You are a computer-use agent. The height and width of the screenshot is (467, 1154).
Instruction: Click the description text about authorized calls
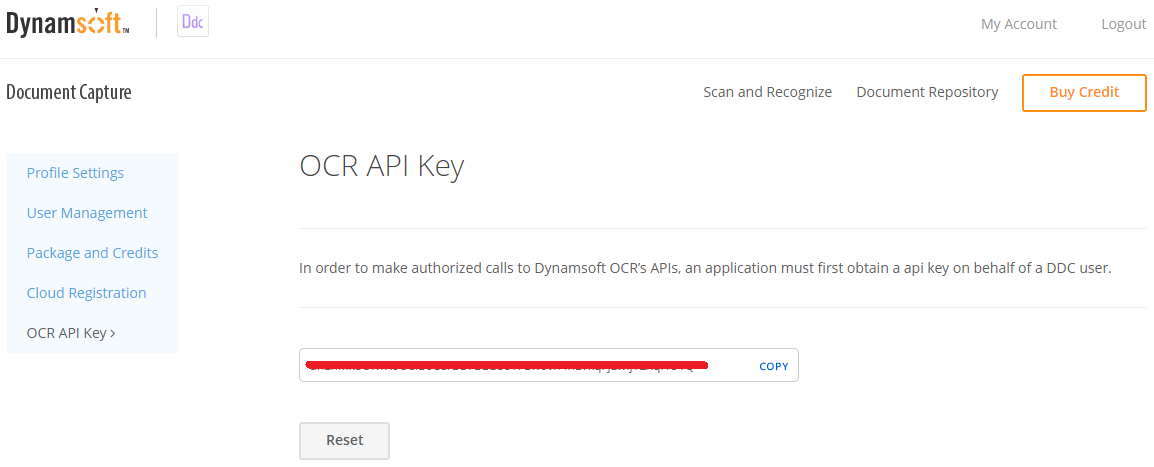coord(705,268)
